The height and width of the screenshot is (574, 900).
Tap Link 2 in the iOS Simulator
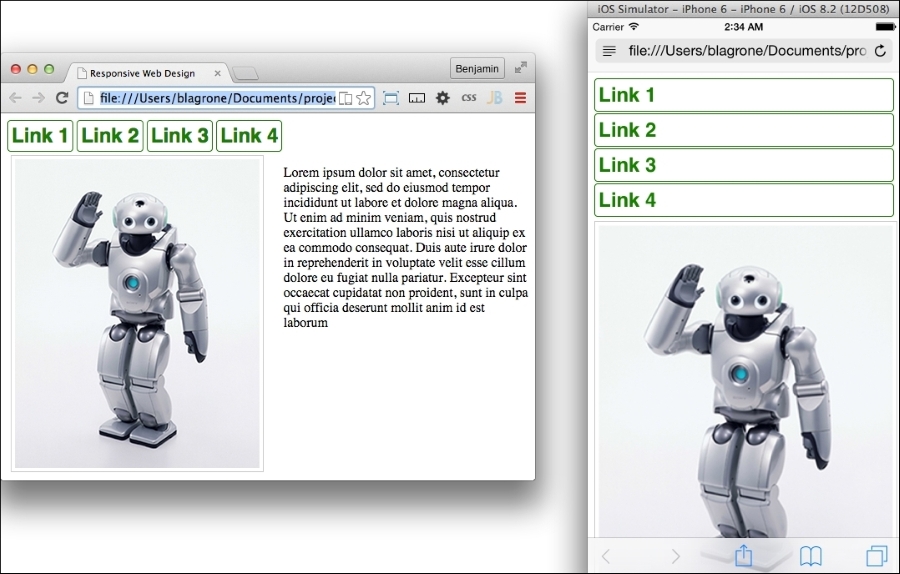(744, 130)
